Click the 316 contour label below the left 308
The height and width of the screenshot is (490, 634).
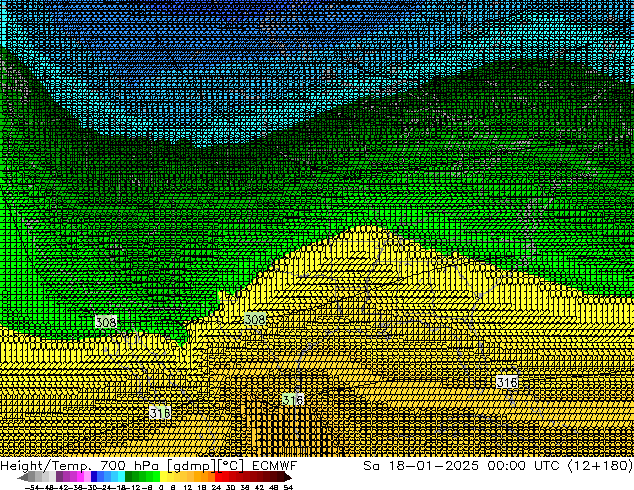coord(160,413)
